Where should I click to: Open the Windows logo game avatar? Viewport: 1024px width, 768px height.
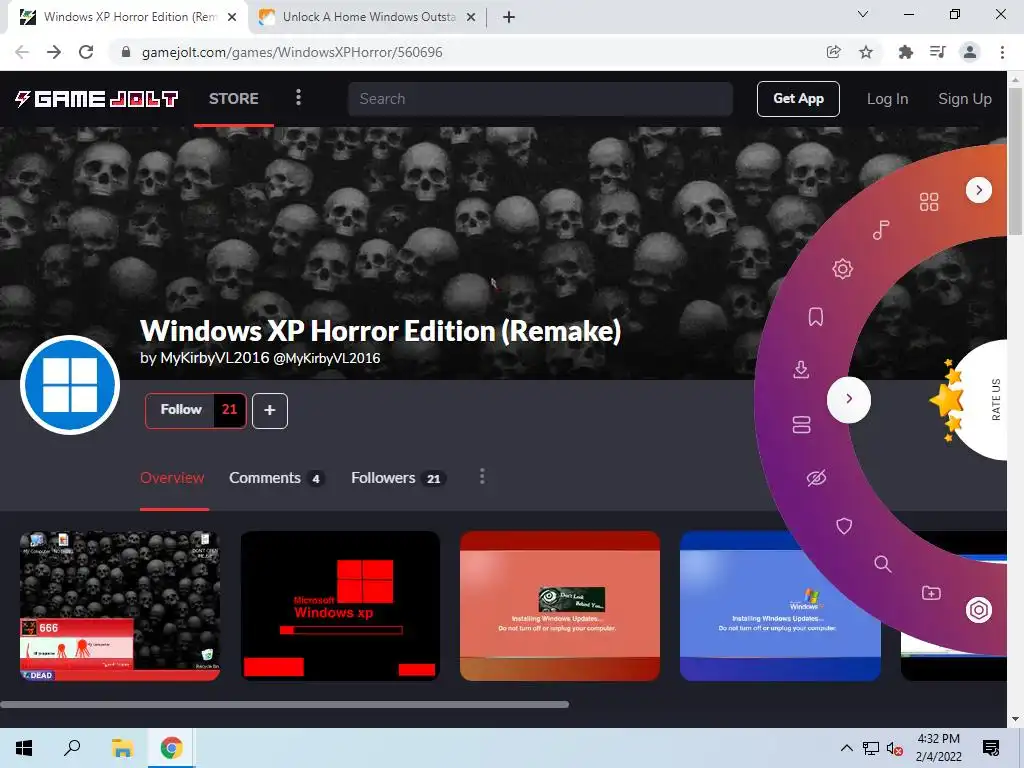click(x=70, y=385)
